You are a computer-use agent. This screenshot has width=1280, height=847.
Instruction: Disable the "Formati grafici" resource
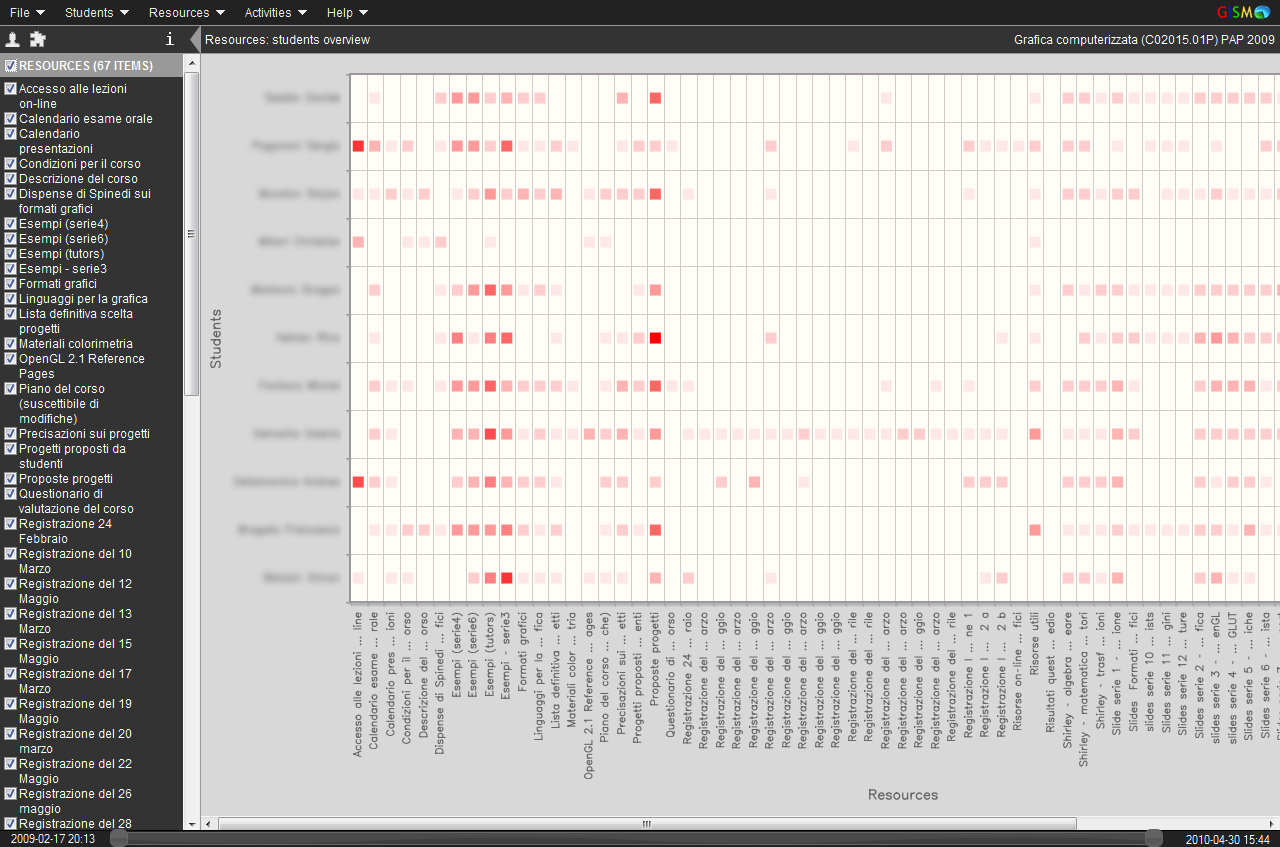coord(9,284)
